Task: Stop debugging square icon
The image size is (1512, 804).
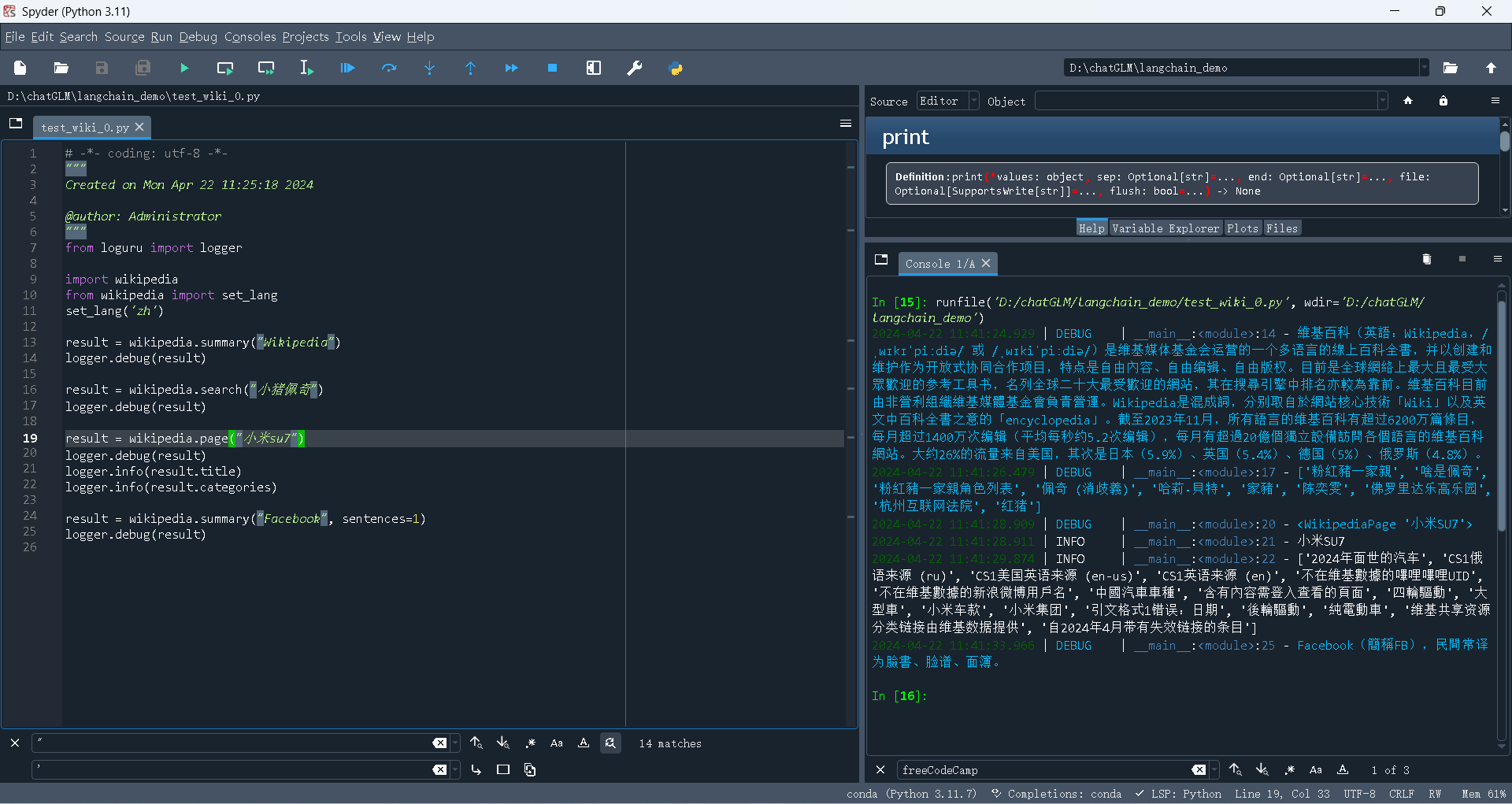Action: (x=553, y=69)
